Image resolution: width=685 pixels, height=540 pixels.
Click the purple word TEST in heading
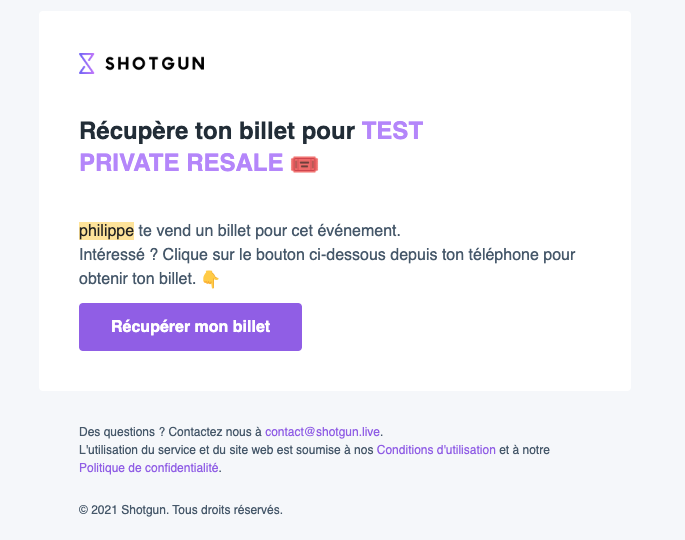[392, 131]
